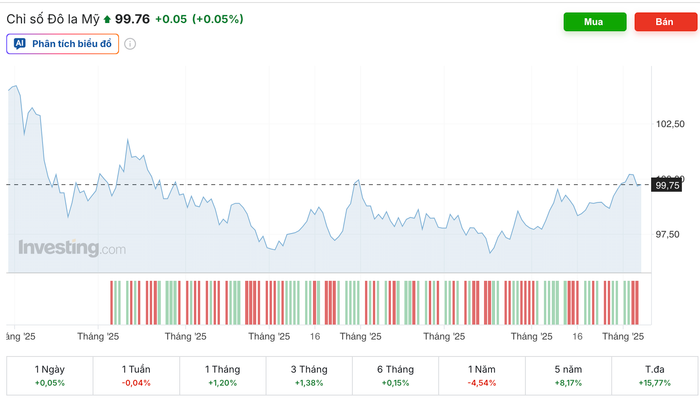Click the 97,50 y-axis label

(x=667, y=235)
